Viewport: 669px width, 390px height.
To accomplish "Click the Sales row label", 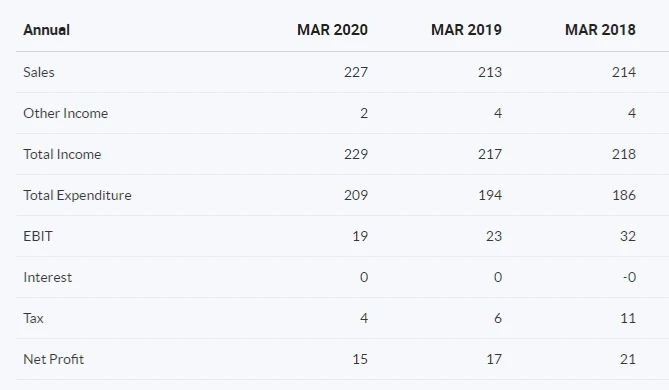I will click(x=39, y=72).
